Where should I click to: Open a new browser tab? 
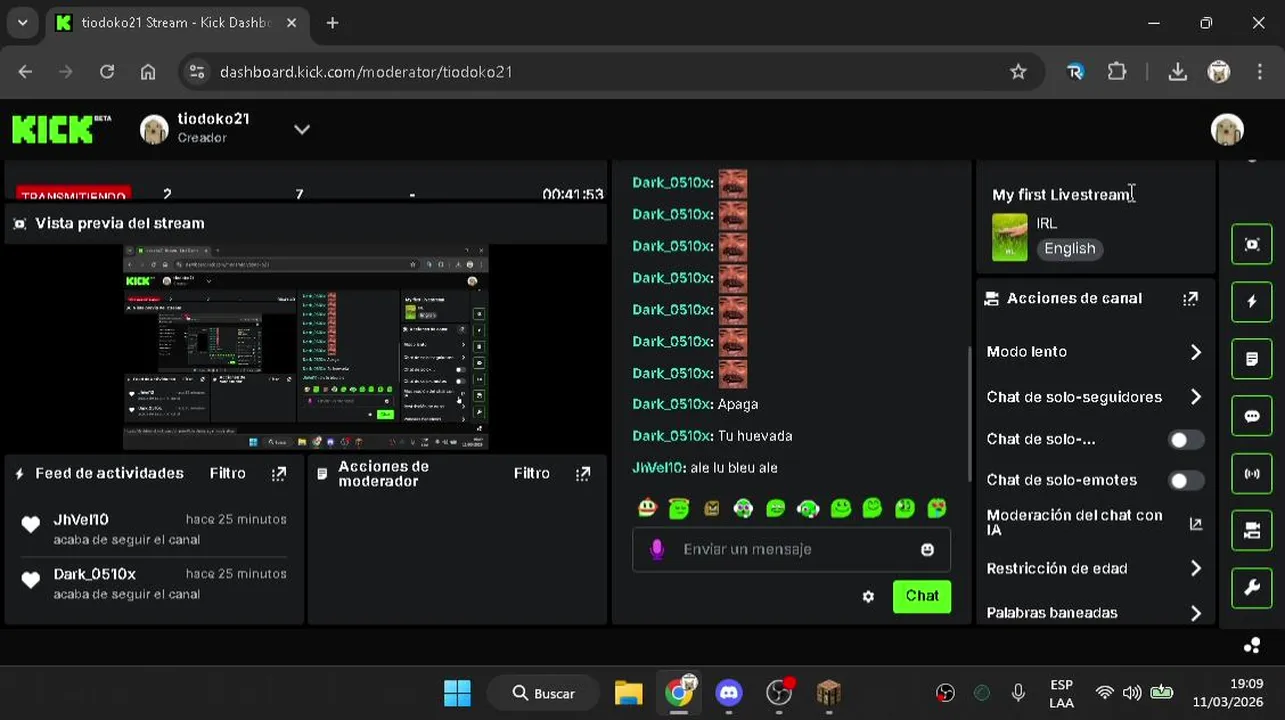coord(332,23)
